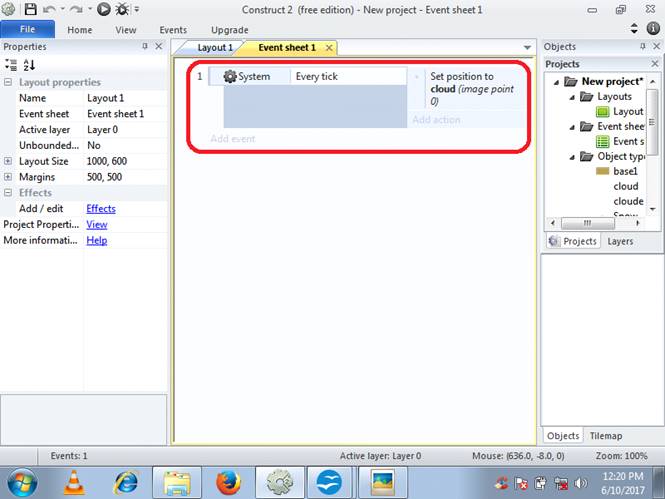Pin the Objects panel
This screenshot has height=499, width=665.
click(x=643, y=46)
